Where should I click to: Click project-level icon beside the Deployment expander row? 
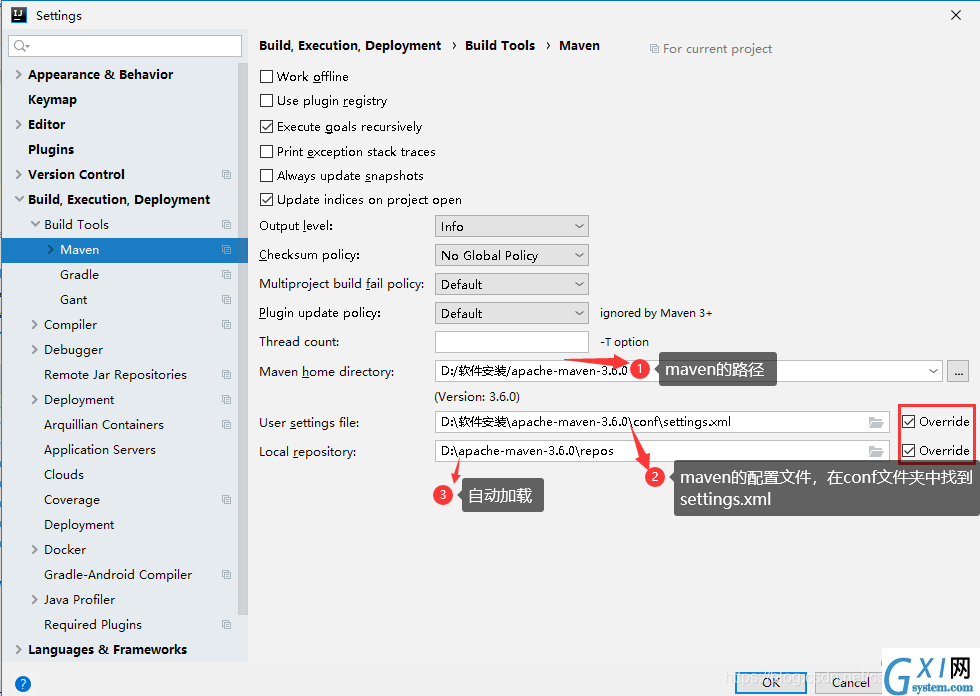point(226,399)
